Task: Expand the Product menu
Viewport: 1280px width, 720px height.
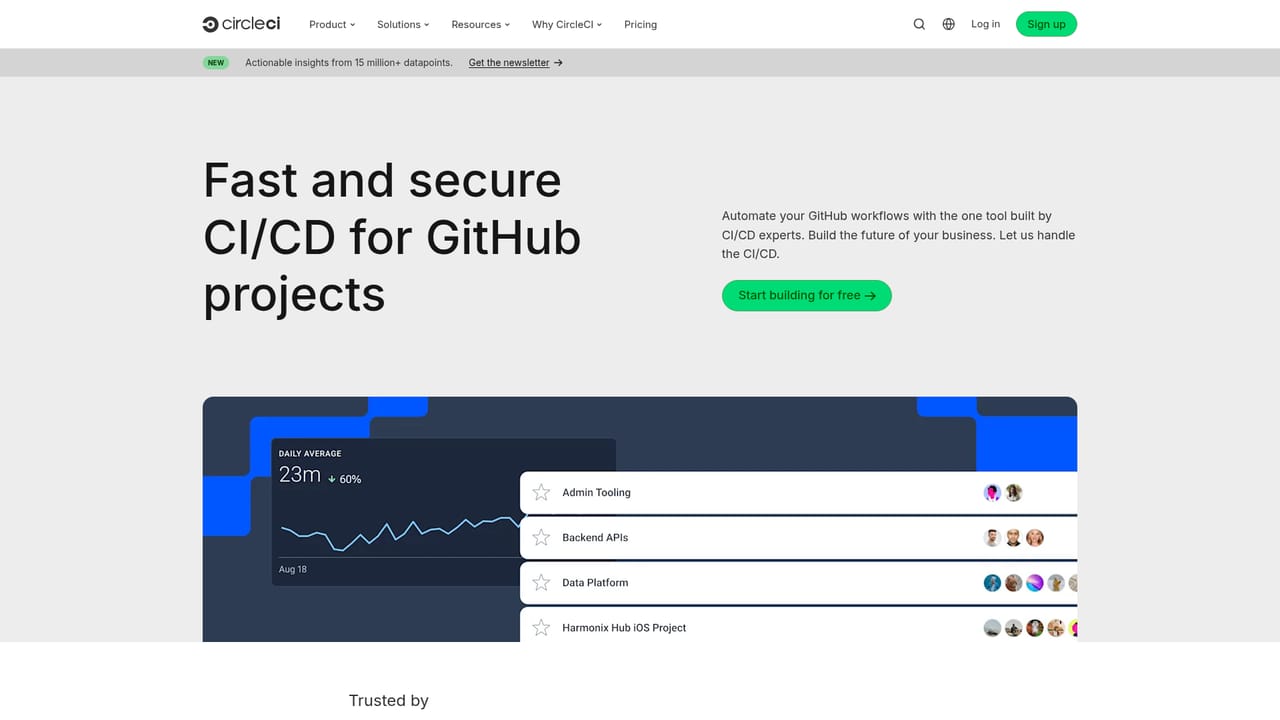Action: pyautogui.click(x=332, y=24)
